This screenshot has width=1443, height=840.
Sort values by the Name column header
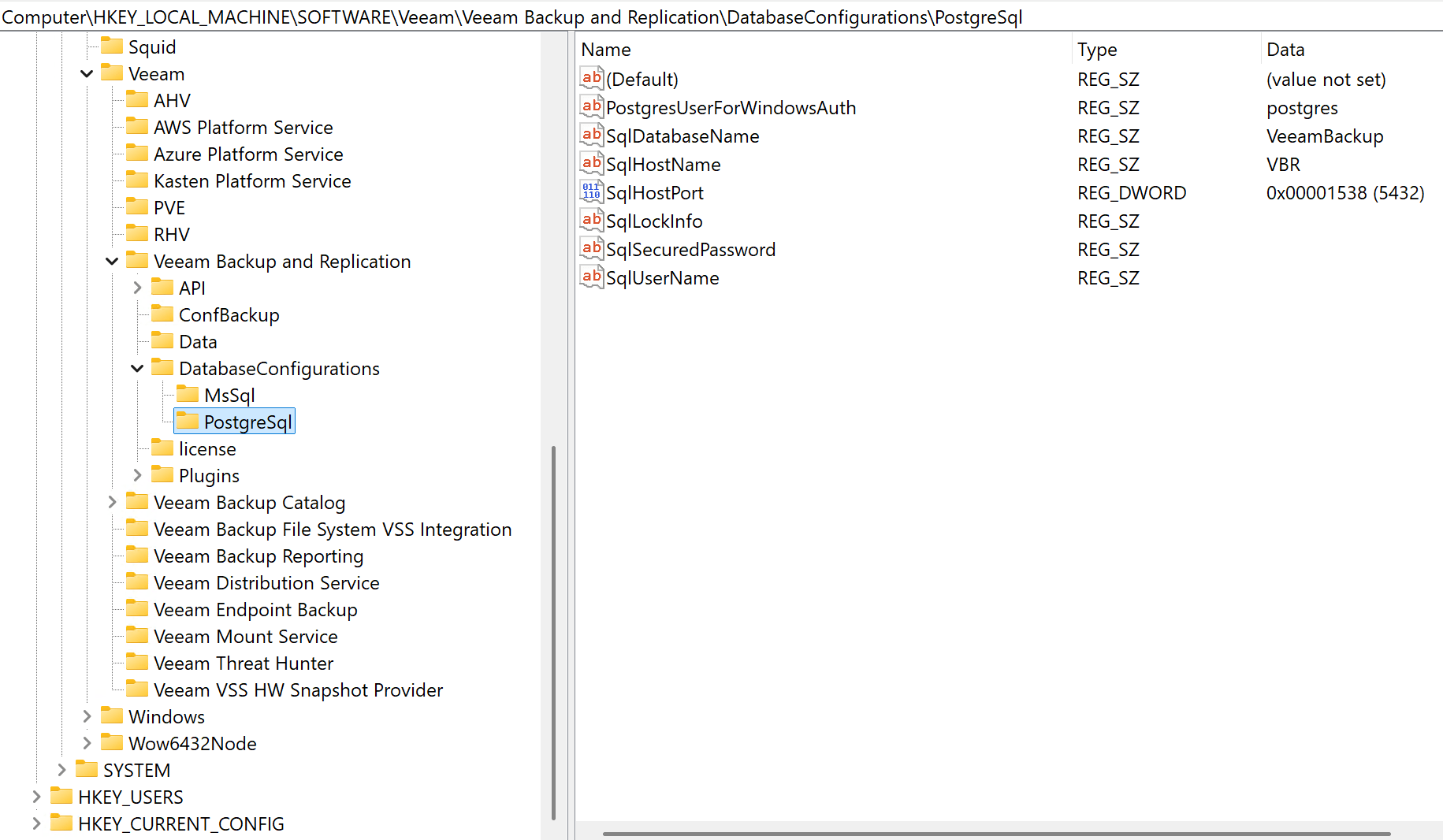823,49
